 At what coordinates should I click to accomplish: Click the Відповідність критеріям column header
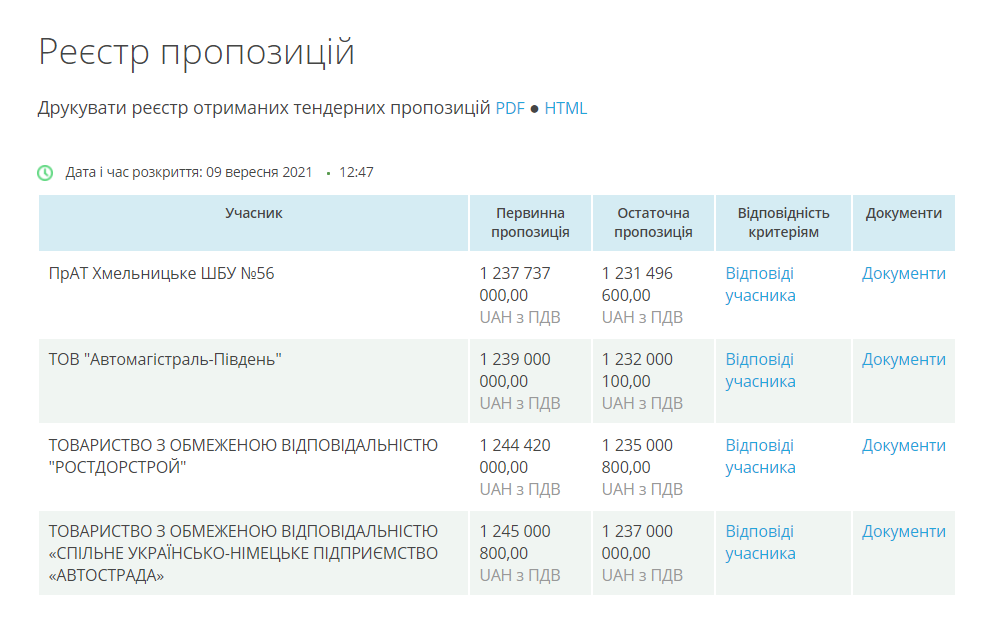(x=784, y=223)
